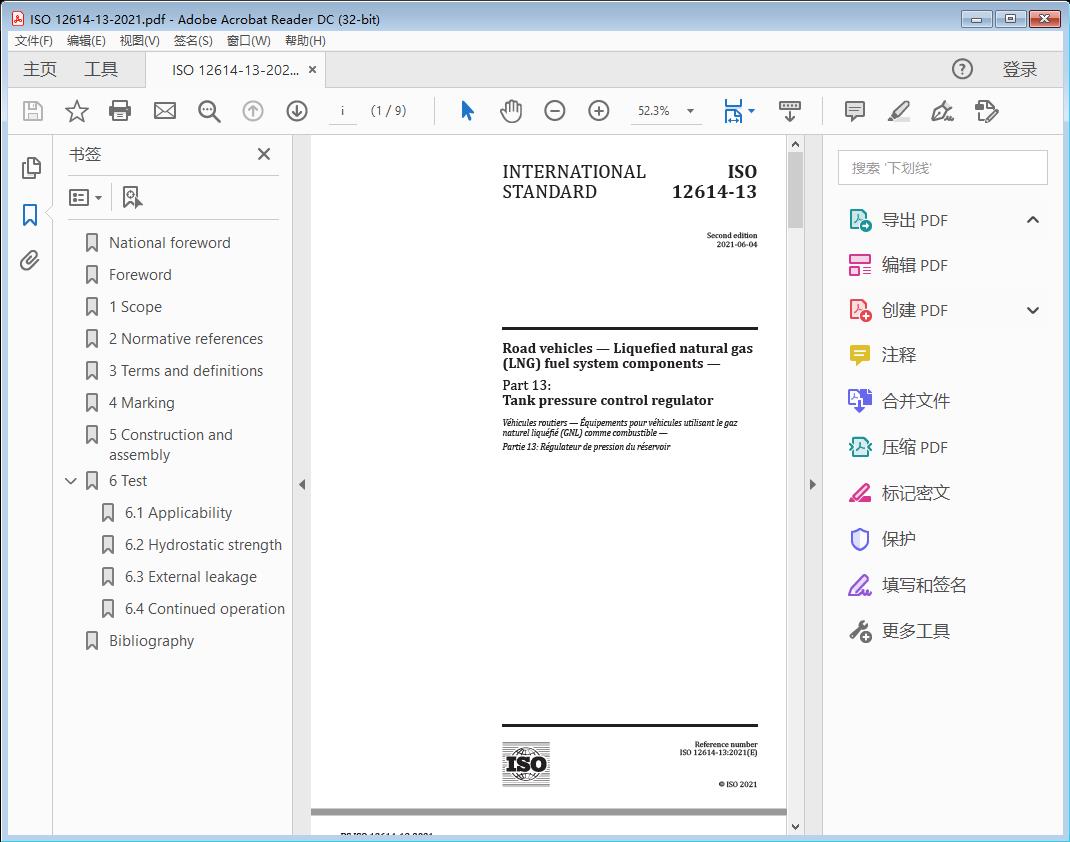Open the 视图(V) menu
1070x842 pixels.
pos(139,41)
